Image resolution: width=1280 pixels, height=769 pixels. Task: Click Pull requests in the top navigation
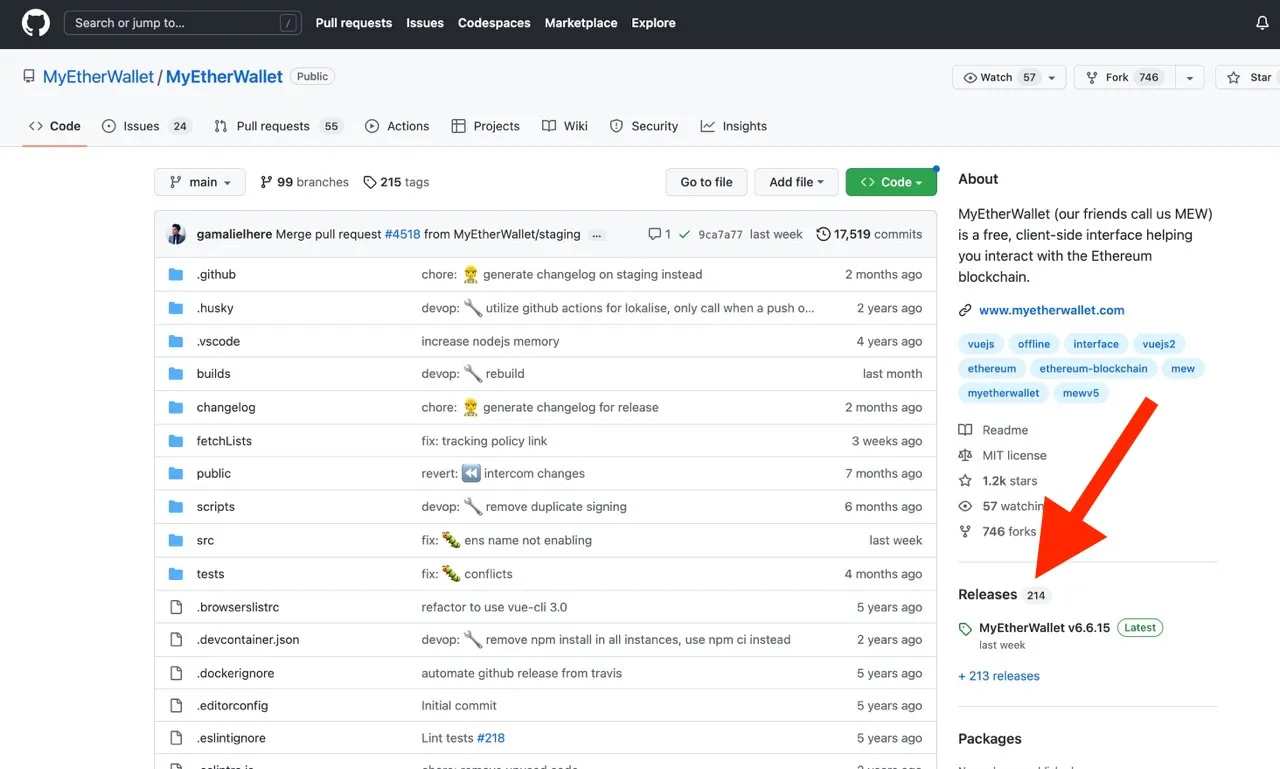(354, 23)
